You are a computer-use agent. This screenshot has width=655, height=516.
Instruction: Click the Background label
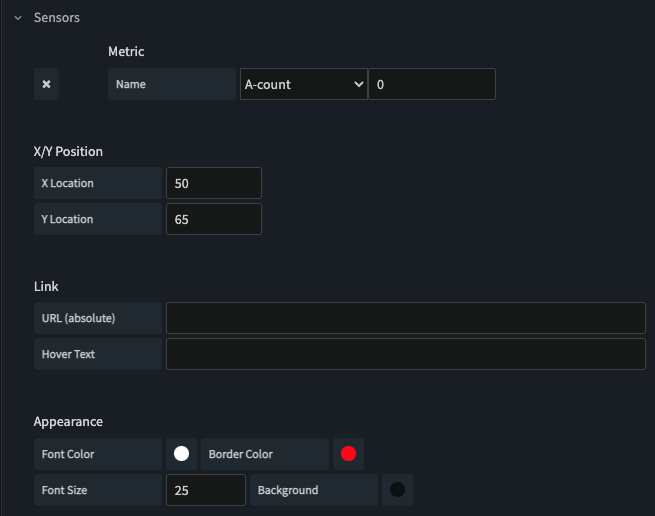(x=288, y=490)
